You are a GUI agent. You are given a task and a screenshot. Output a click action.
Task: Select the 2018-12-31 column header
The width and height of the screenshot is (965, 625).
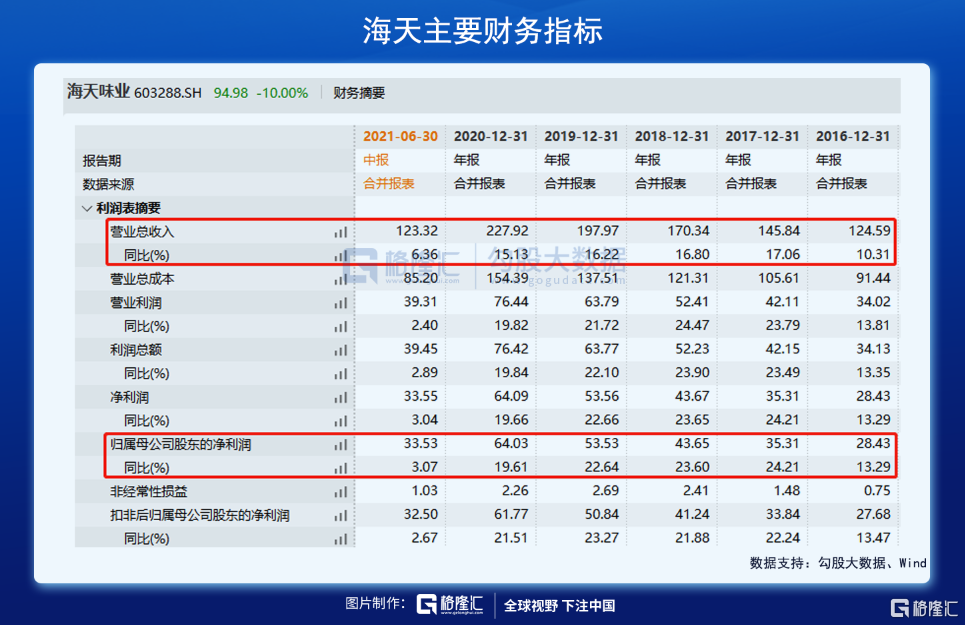pyautogui.click(x=672, y=137)
